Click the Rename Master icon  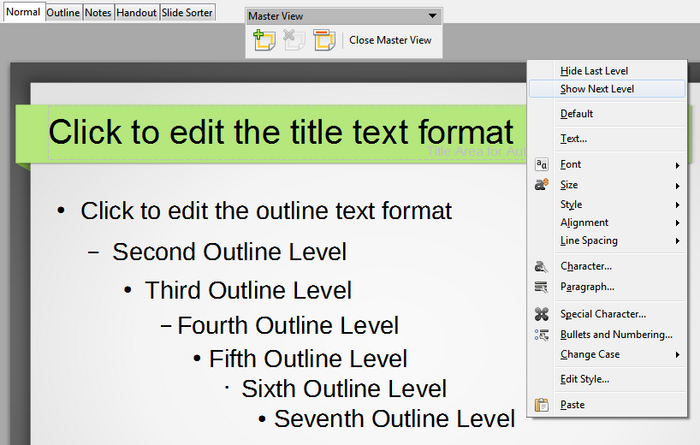(323, 41)
